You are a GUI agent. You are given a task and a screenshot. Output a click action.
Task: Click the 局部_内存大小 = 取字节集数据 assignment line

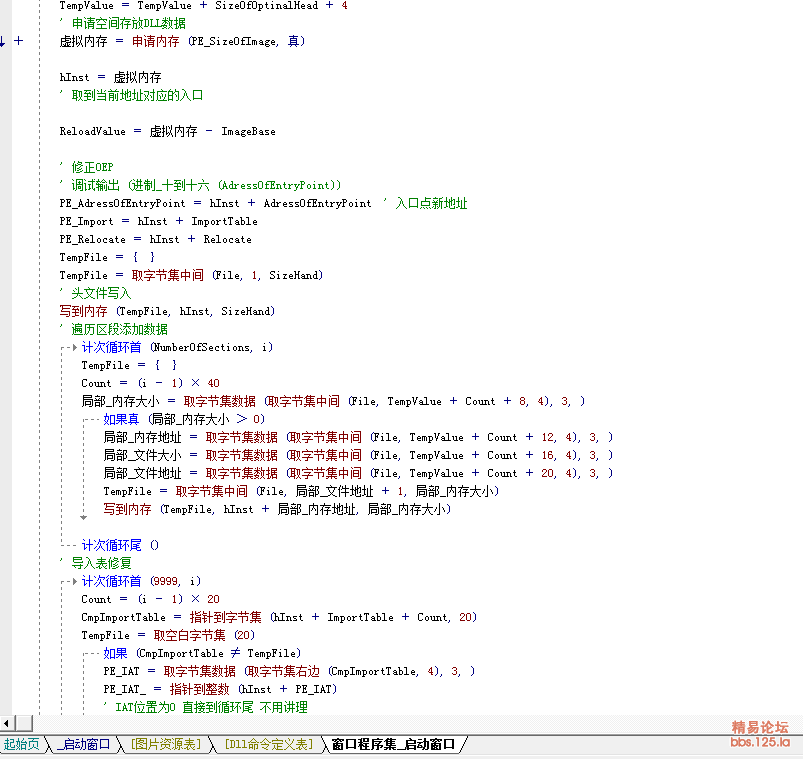click(333, 402)
